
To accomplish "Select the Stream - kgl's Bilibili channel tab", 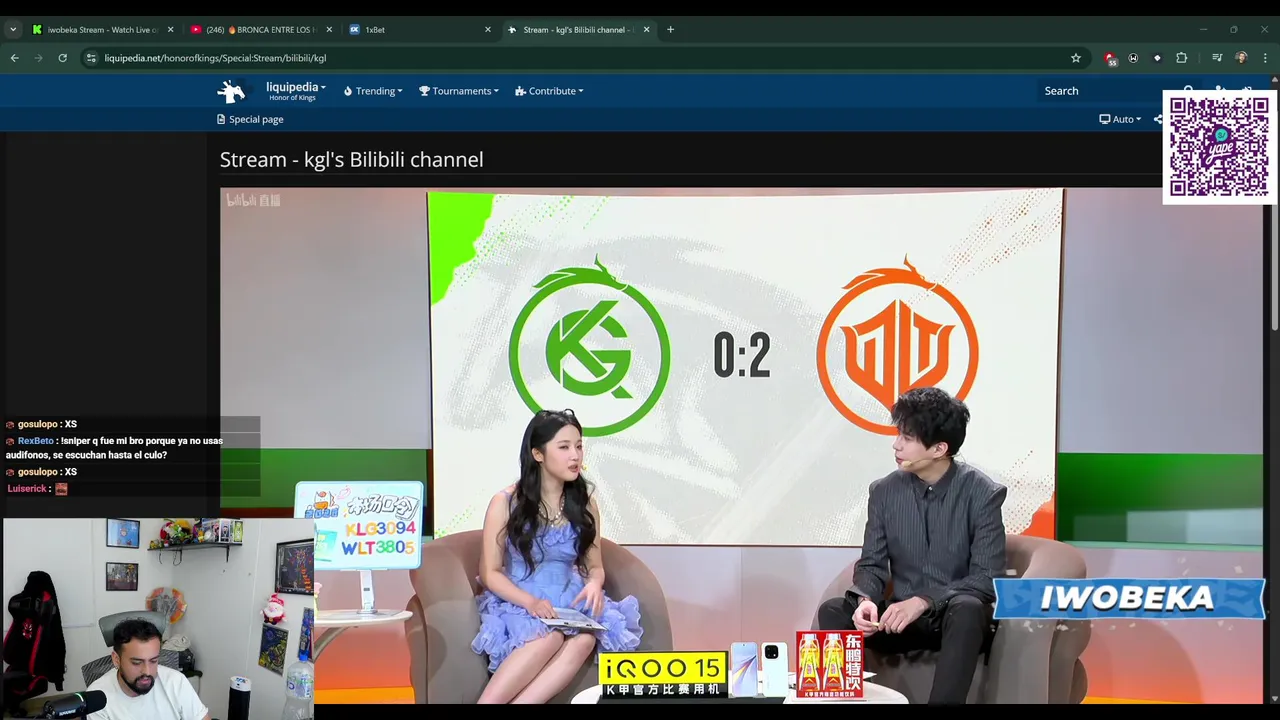I will pyautogui.click(x=578, y=30).
